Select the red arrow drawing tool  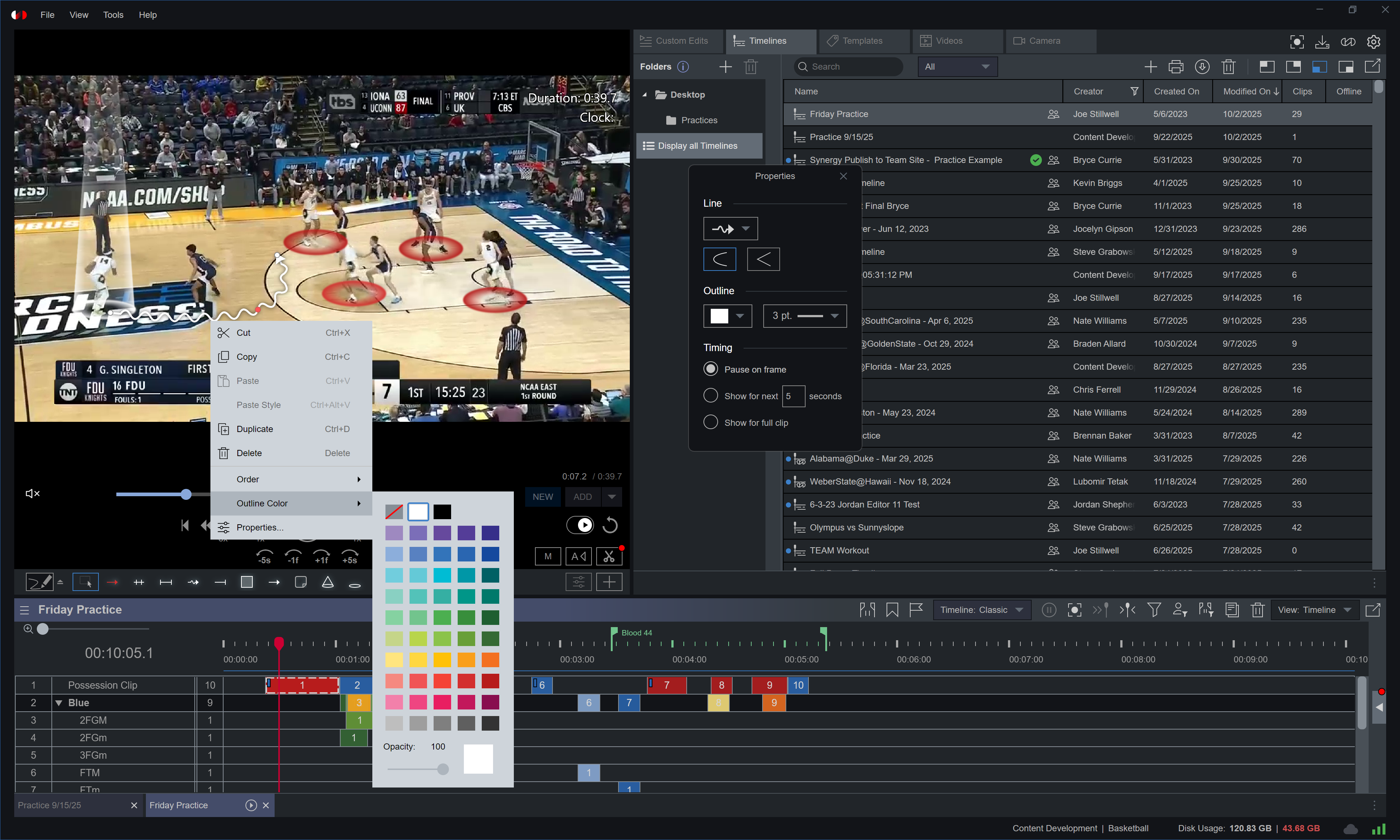coord(112,582)
